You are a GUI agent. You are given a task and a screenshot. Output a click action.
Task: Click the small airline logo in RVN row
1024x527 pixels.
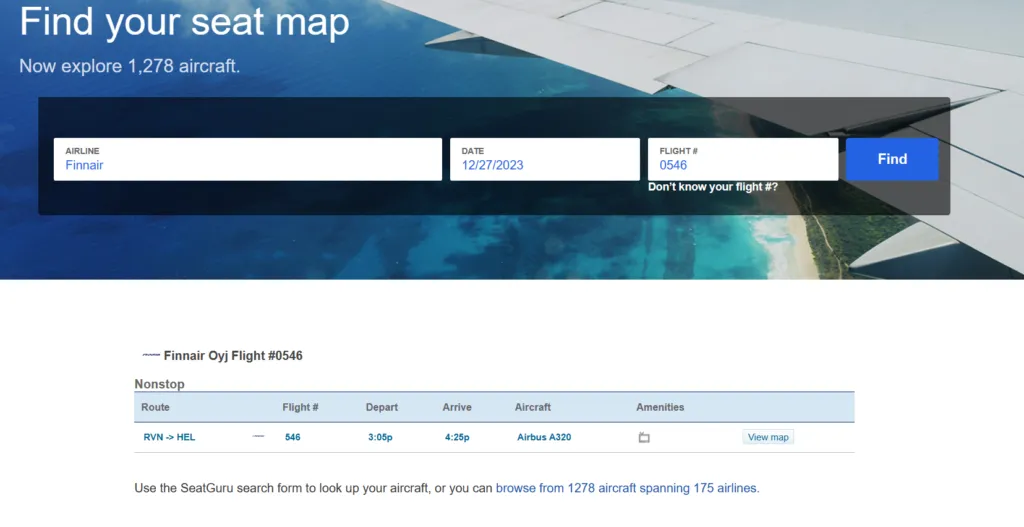pos(259,436)
